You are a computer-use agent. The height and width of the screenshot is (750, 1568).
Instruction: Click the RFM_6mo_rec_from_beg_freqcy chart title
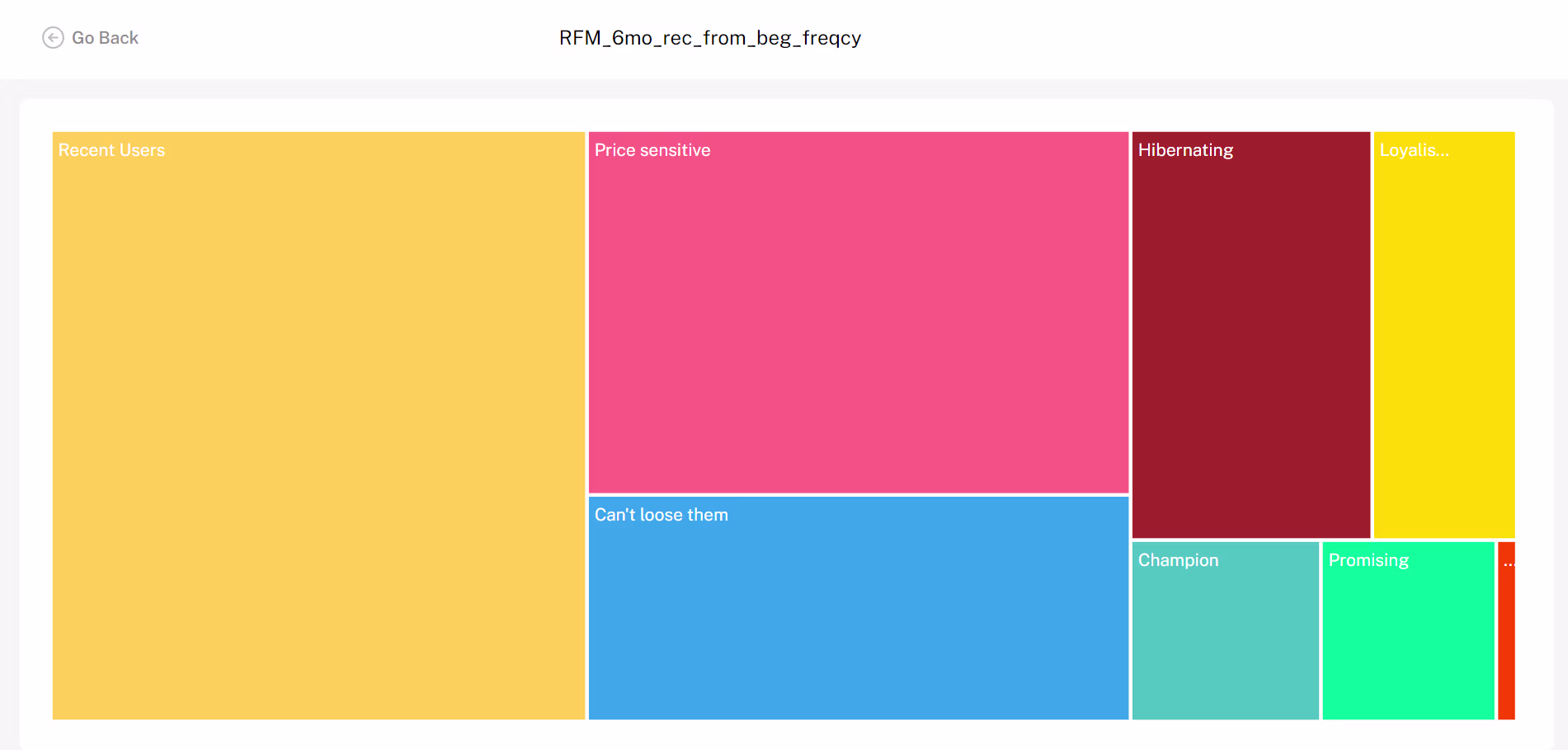pyautogui.click(x=709, y=38)
